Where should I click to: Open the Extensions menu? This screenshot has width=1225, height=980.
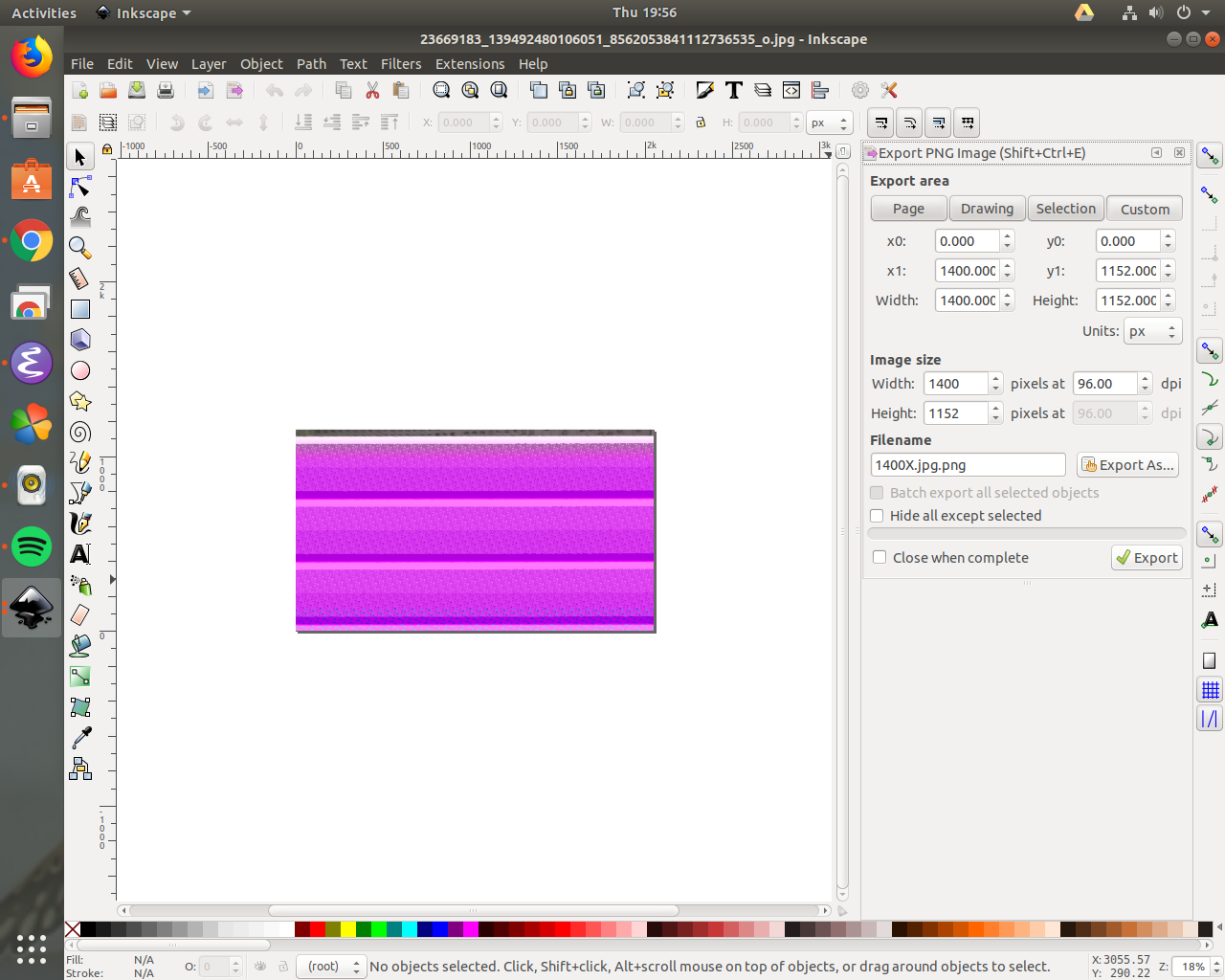[x=469, y=64]
